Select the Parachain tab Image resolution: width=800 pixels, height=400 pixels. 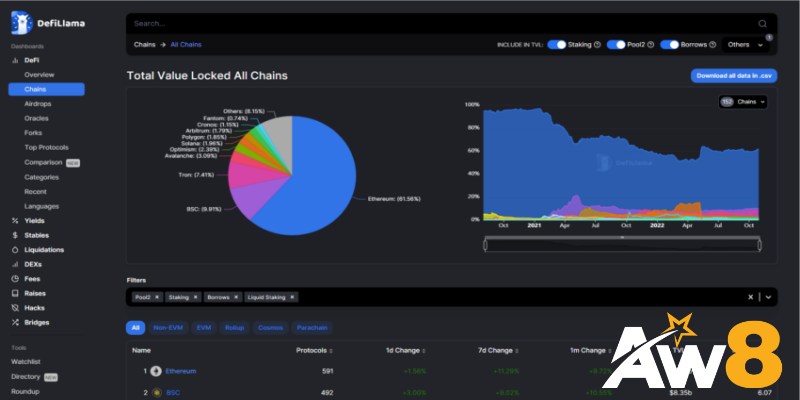[312, 328]
